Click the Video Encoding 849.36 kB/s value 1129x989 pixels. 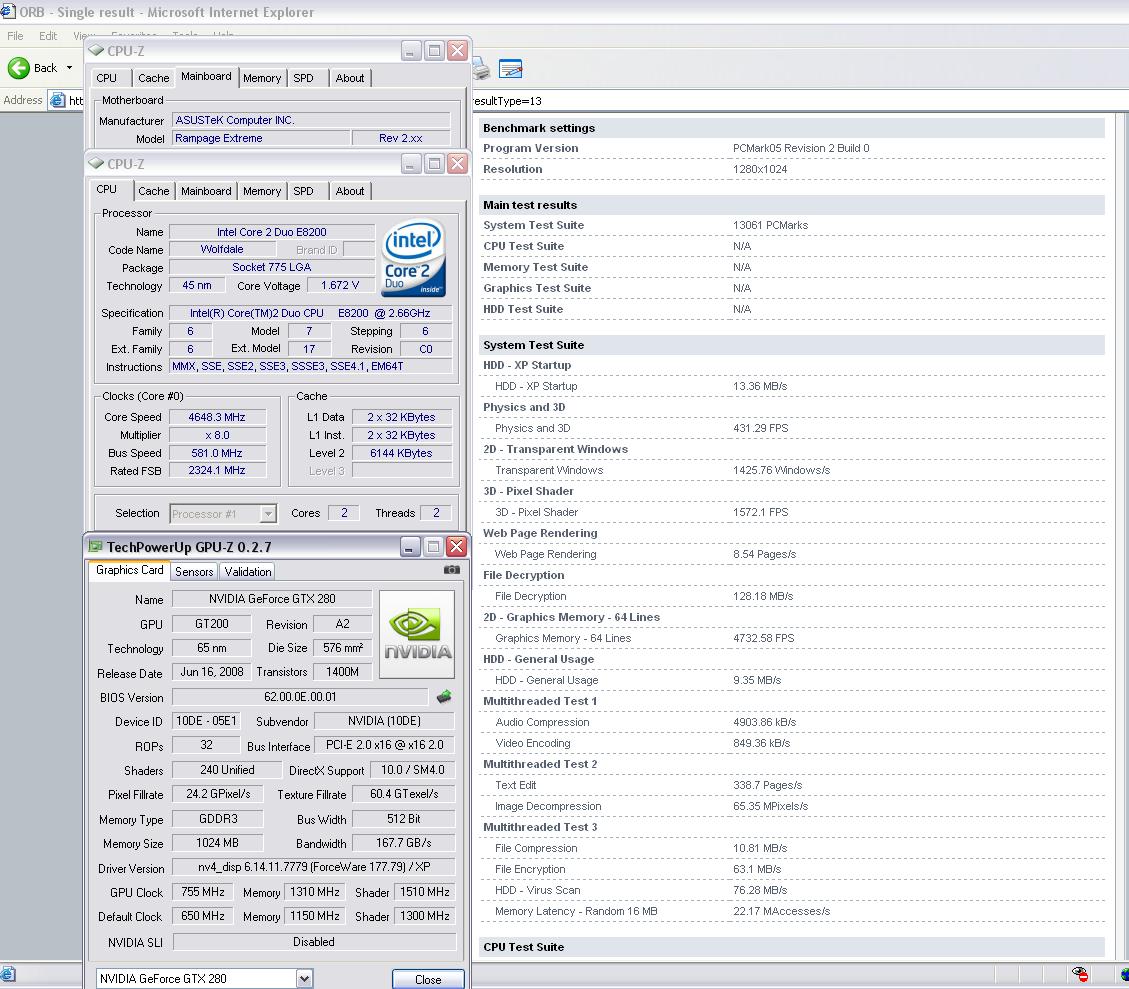coord(761,743)
